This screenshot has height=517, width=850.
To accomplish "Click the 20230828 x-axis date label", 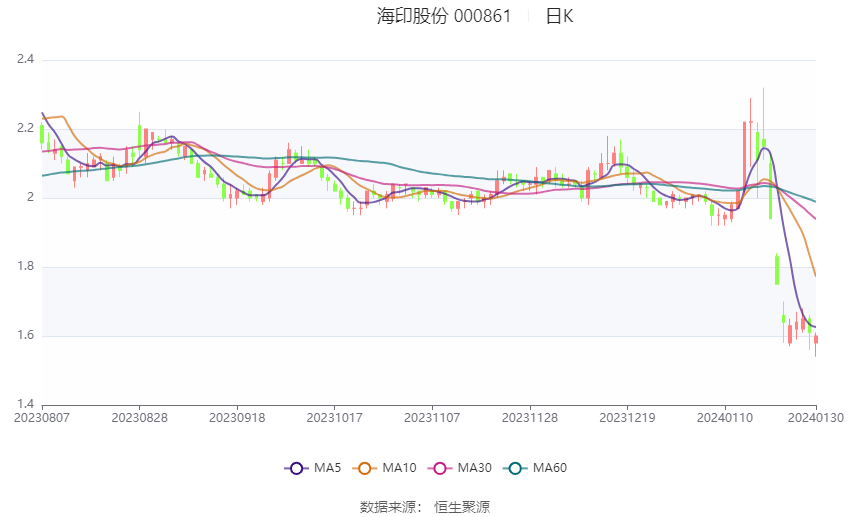I will pyautogui.click(x=139, y=418).
